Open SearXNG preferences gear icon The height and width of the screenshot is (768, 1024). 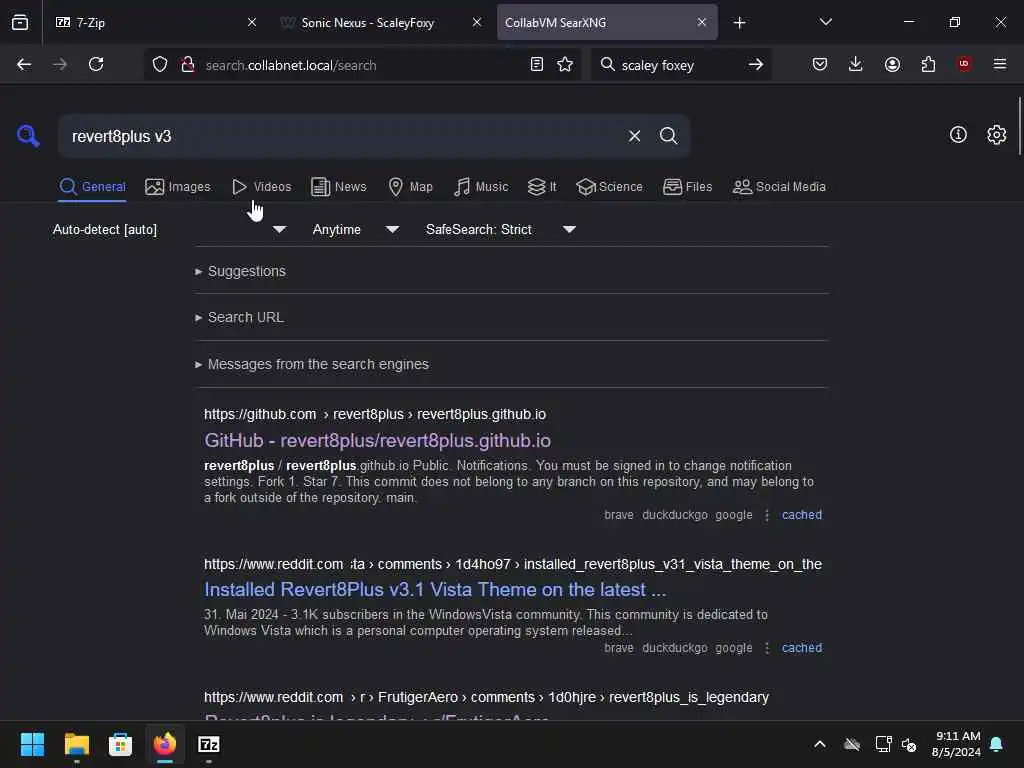[x=996, y=135]
